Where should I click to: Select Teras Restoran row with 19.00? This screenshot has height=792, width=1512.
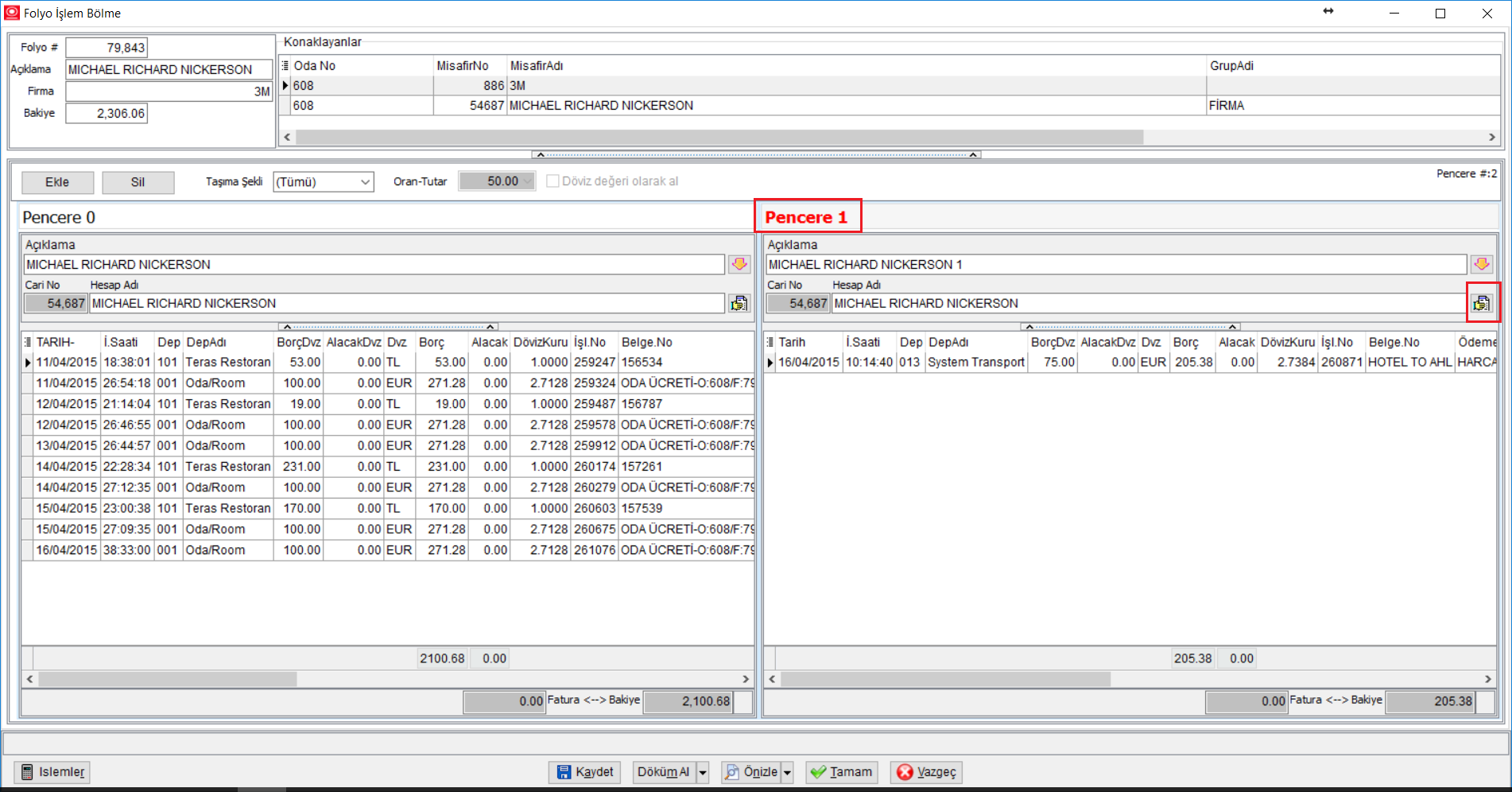[x=389, y=404]
